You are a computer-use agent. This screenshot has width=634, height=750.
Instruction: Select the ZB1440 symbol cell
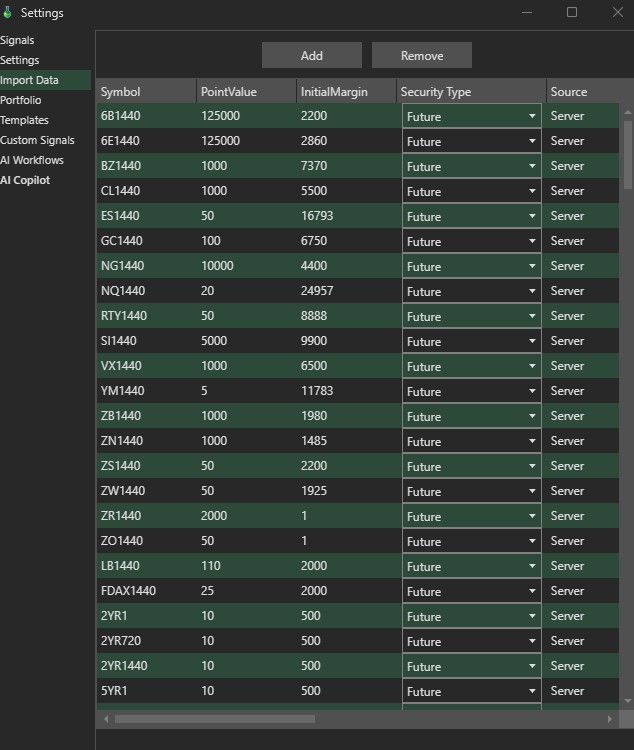[121, 416]
